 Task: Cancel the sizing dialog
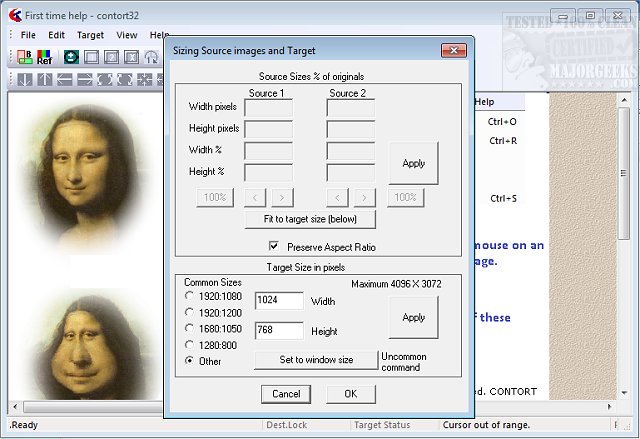tap(286, 394)
